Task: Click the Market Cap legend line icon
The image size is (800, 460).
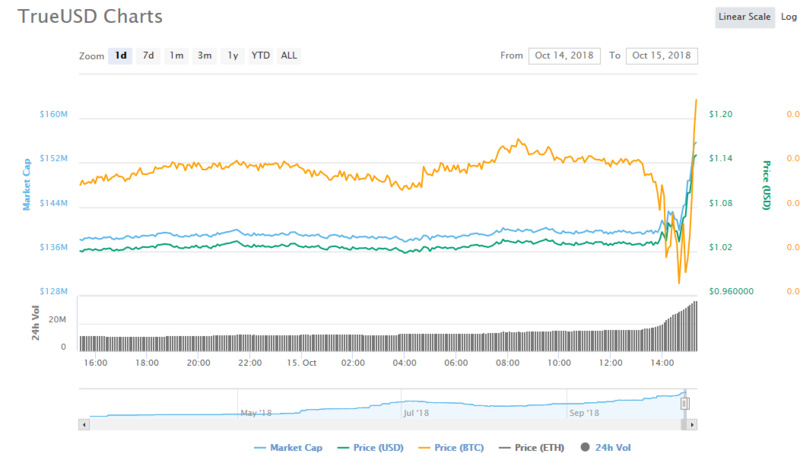Action: click(x=260, y=448)
